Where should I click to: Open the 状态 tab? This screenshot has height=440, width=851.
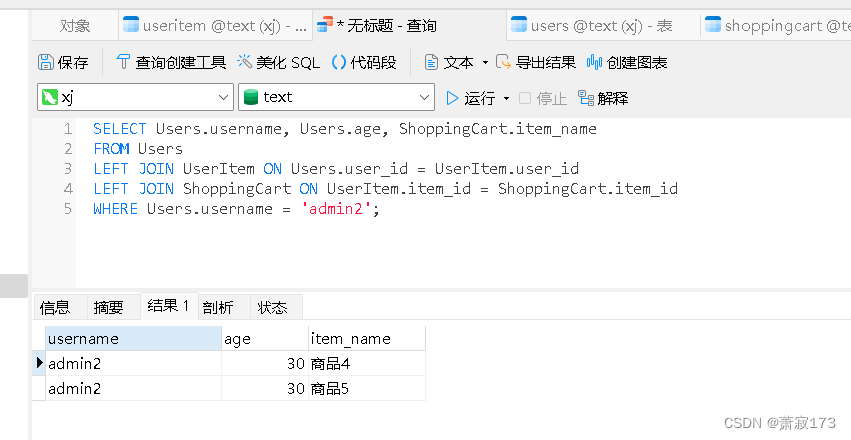277,307
